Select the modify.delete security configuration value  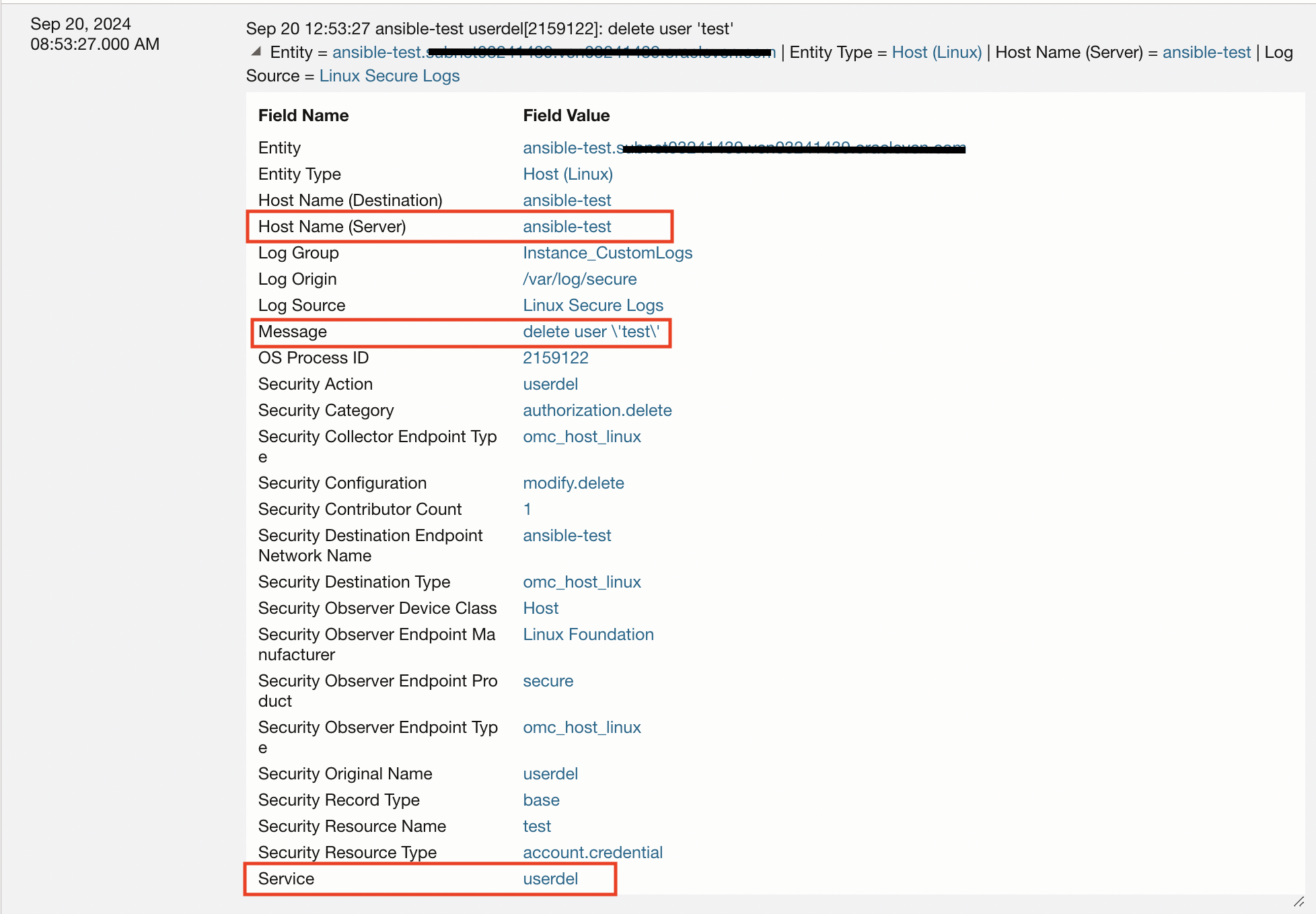pyautogui.click(x=573, y=483)
